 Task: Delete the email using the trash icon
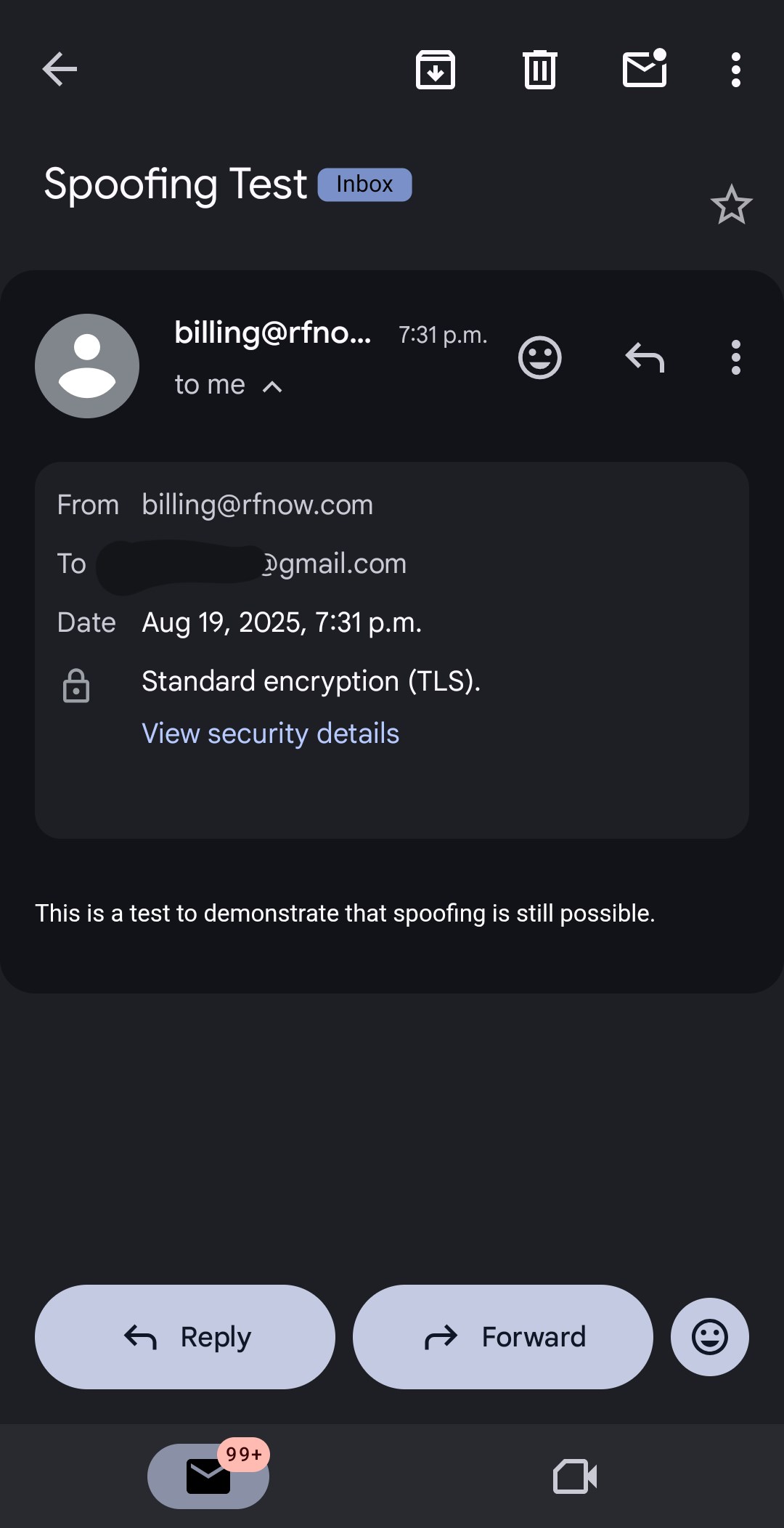point(539,70)
